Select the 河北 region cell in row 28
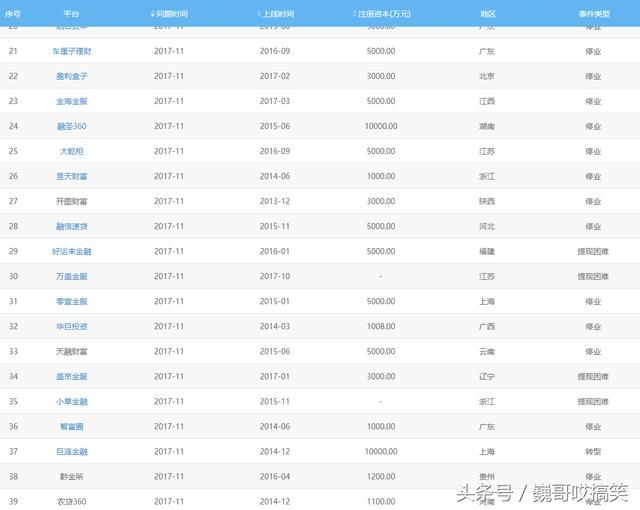The image size is (640, 510). [x=487, y=226]
